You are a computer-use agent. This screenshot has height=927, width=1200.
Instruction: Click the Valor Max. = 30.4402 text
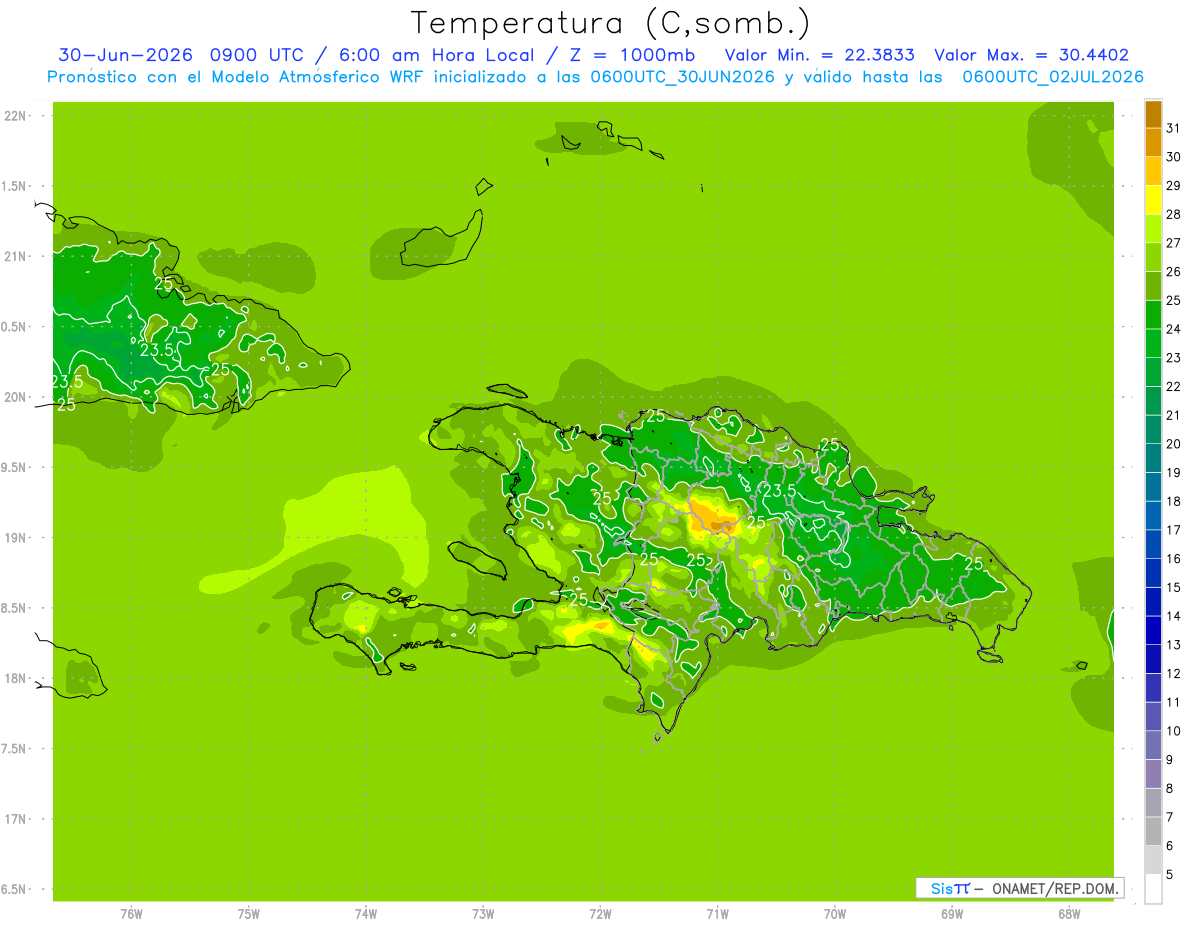1032,55
